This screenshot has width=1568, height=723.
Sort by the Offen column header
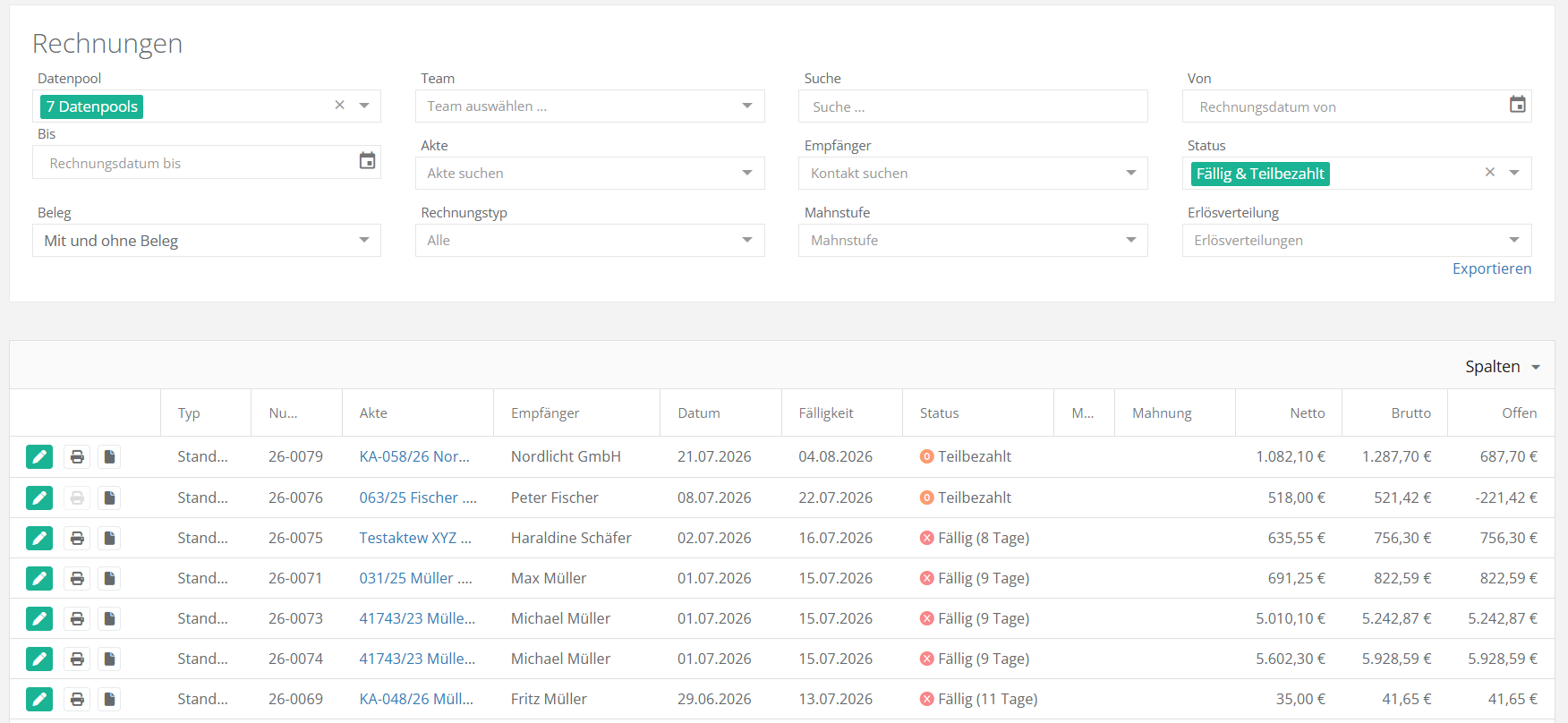click(1519, 413)
